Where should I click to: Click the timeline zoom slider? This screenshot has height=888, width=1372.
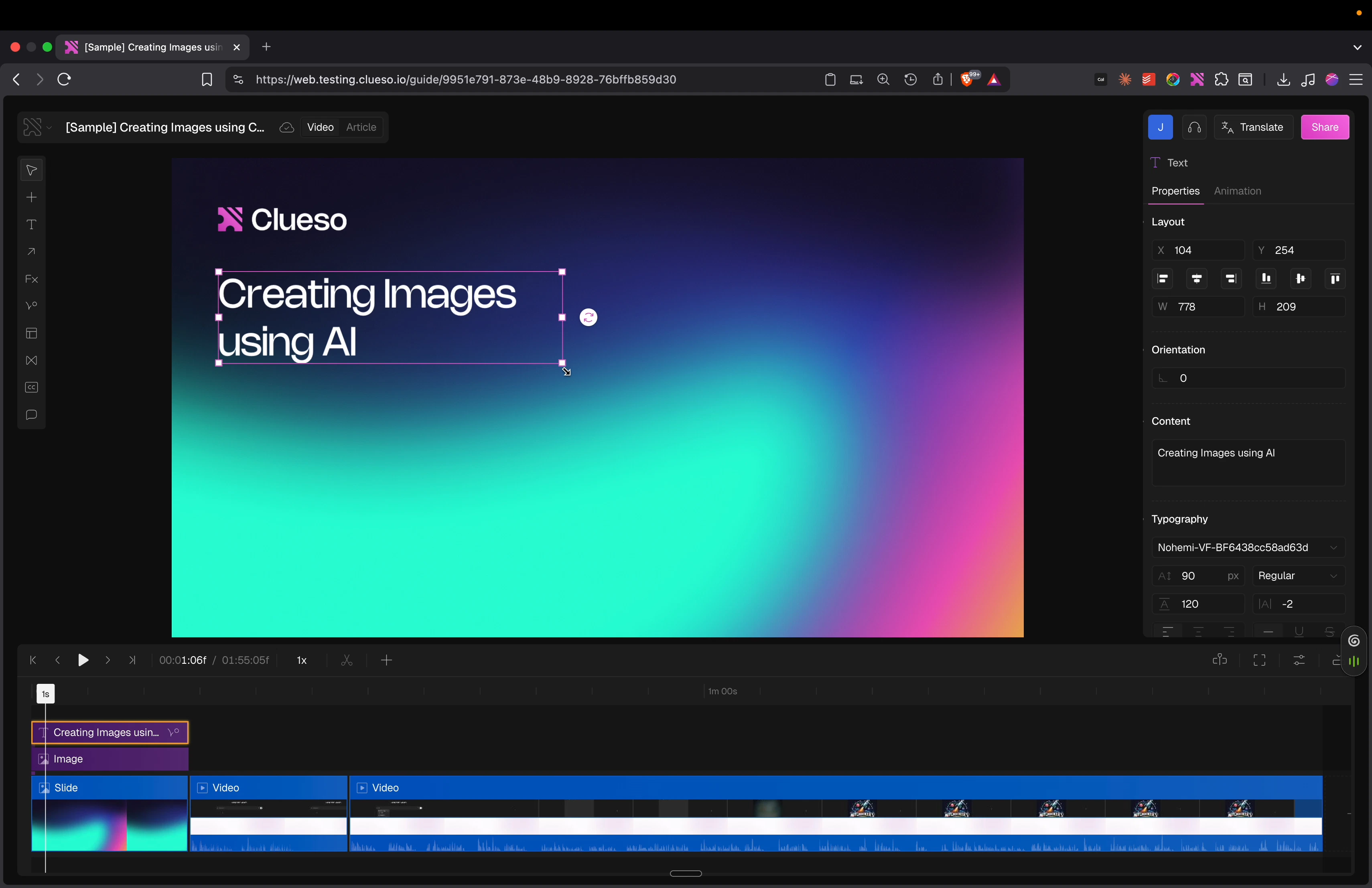[x=686, y=874]
